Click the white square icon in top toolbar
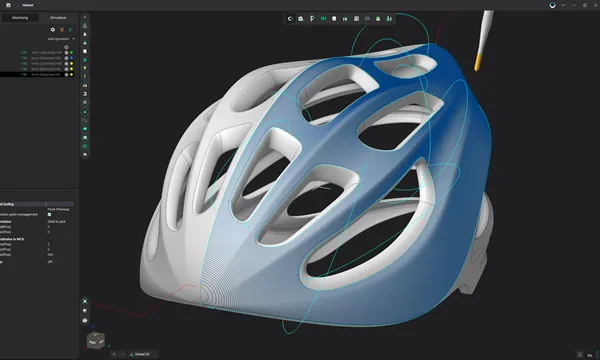 [x=334, y=18]
